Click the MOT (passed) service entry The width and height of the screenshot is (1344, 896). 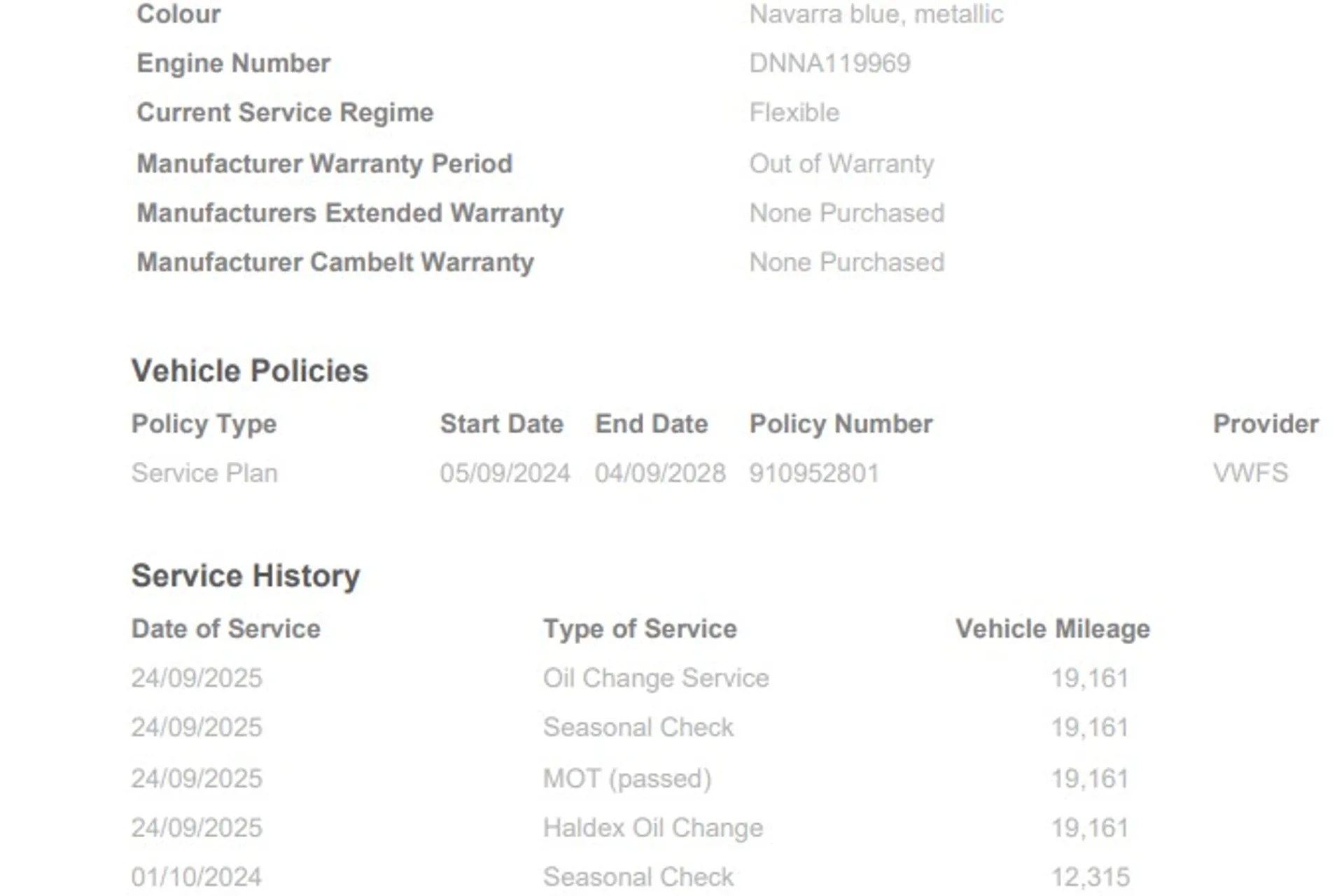pyautogui.click(x=627, y=778)
